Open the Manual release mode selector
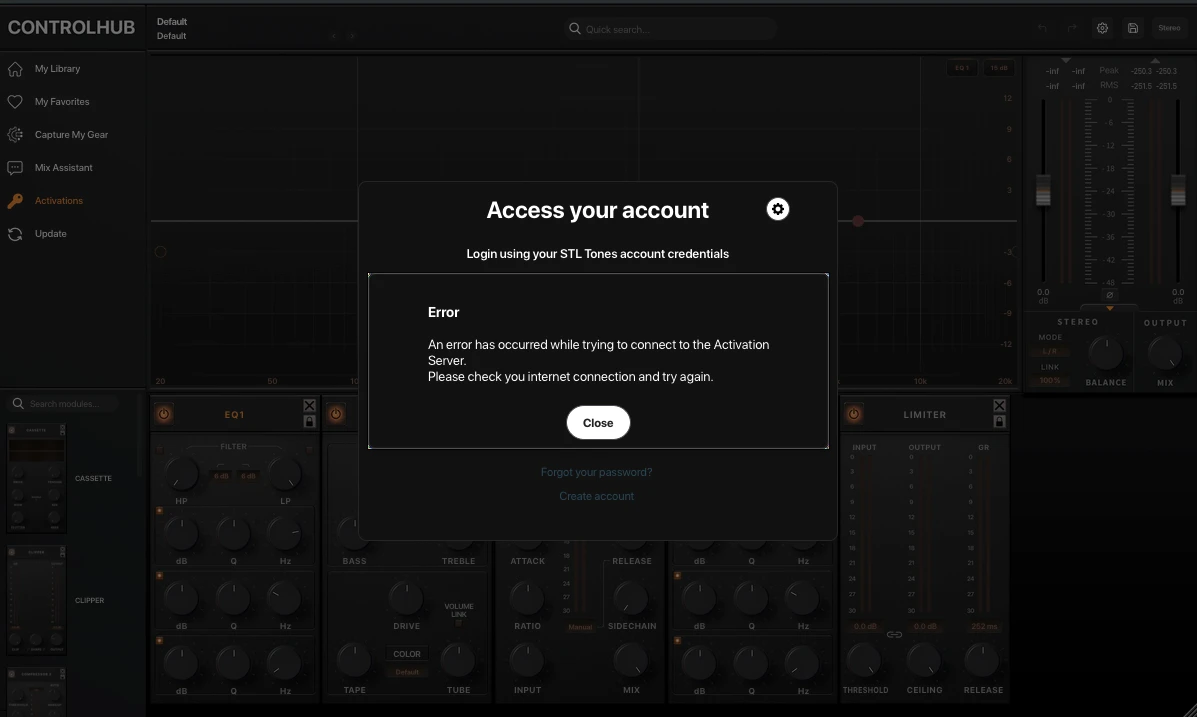The image size is (1197, 717). pos(580,627)
